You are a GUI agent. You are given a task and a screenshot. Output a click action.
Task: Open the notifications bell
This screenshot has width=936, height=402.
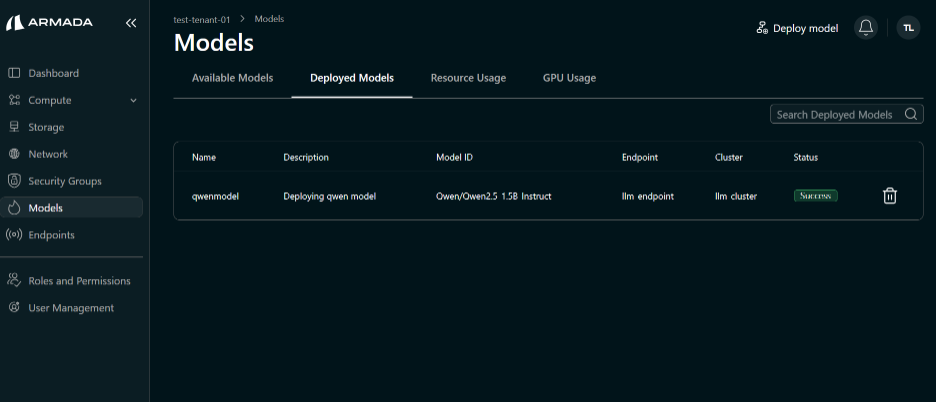pos(866,28)
